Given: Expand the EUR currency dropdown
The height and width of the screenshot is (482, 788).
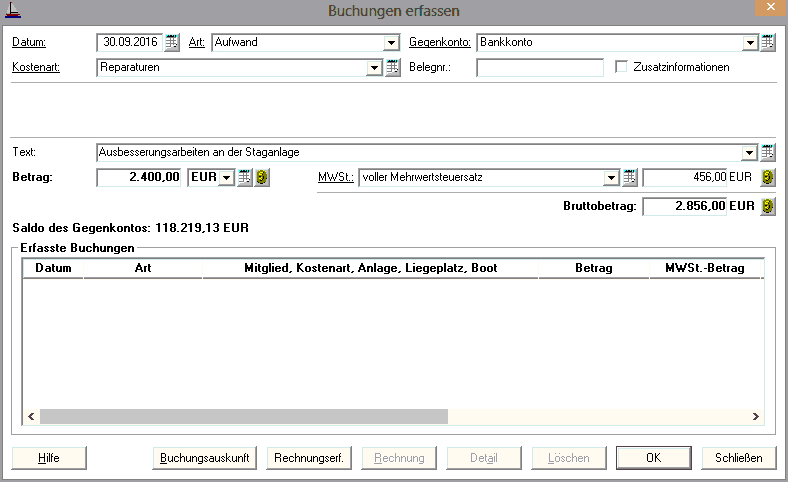Looking at the screenshot, I should click(x=226, y=178).
